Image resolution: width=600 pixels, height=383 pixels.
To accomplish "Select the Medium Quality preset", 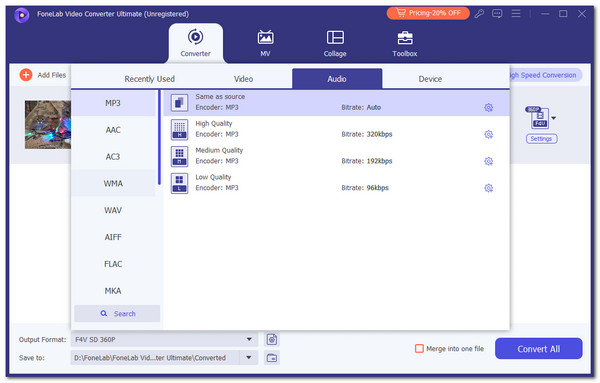I will 336,156.
